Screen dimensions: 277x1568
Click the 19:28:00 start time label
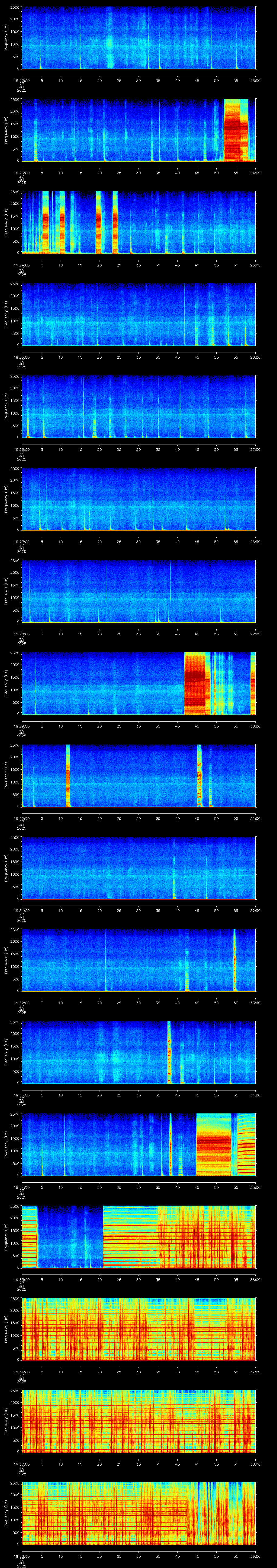(x=21, y=634)
